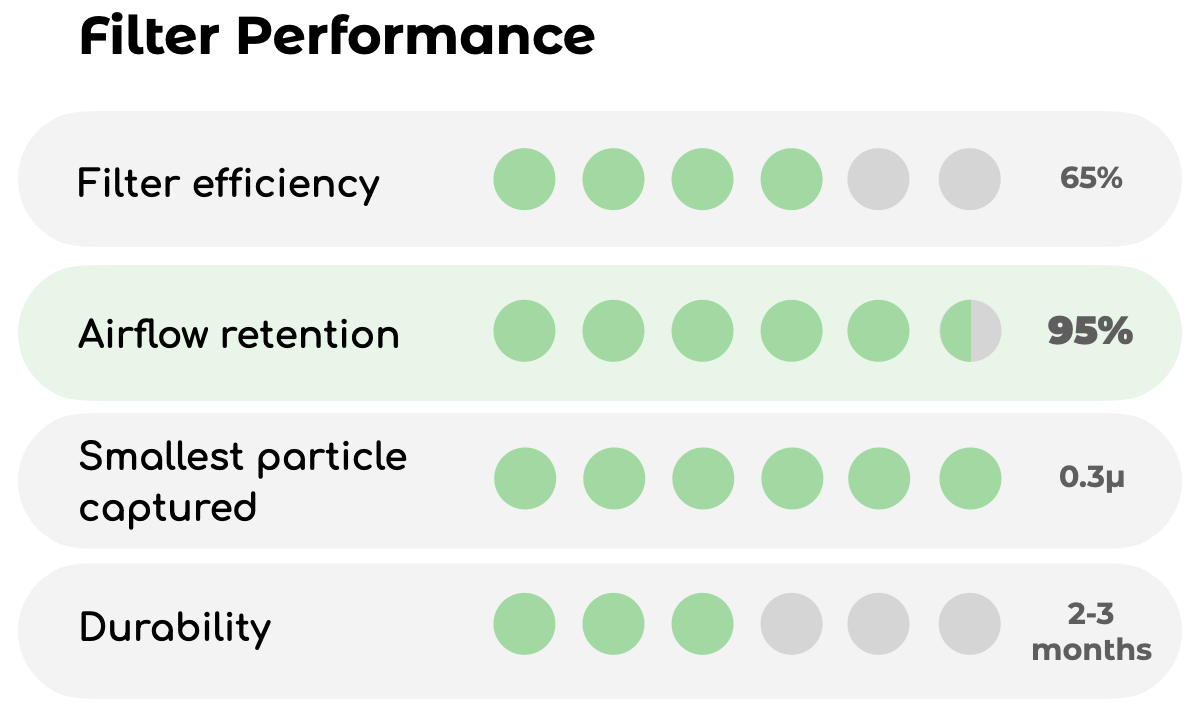The width and height of the screenshot is (1200, 714).
Task: Select the fourth green dot of Filter efficiency
Action: [791, 179]
